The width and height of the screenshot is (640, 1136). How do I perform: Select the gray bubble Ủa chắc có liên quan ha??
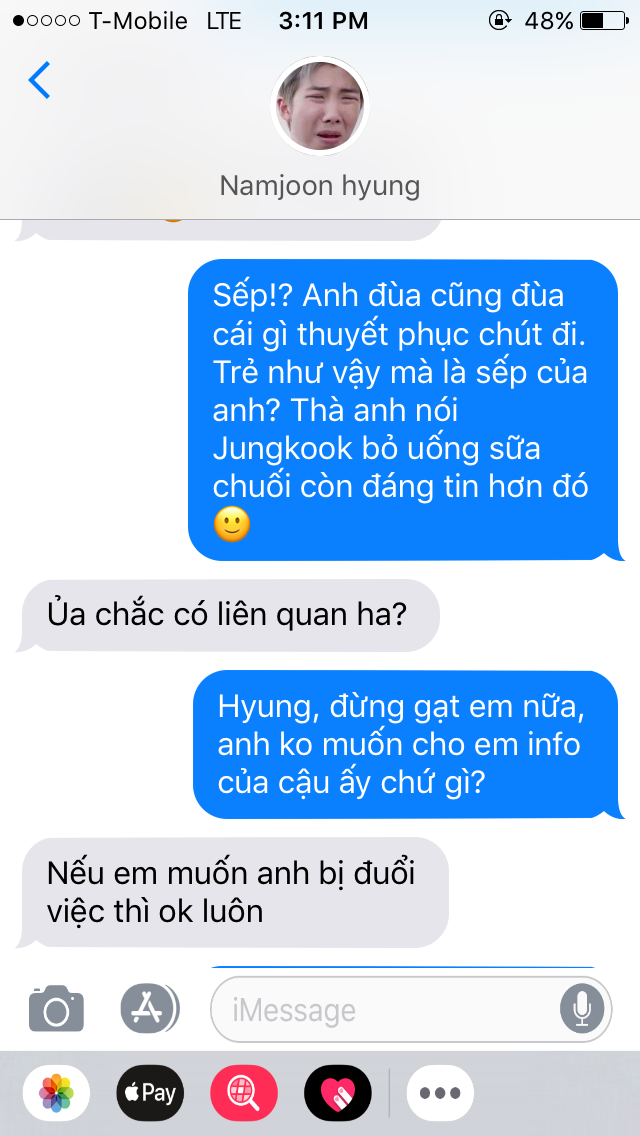point(227,615)
